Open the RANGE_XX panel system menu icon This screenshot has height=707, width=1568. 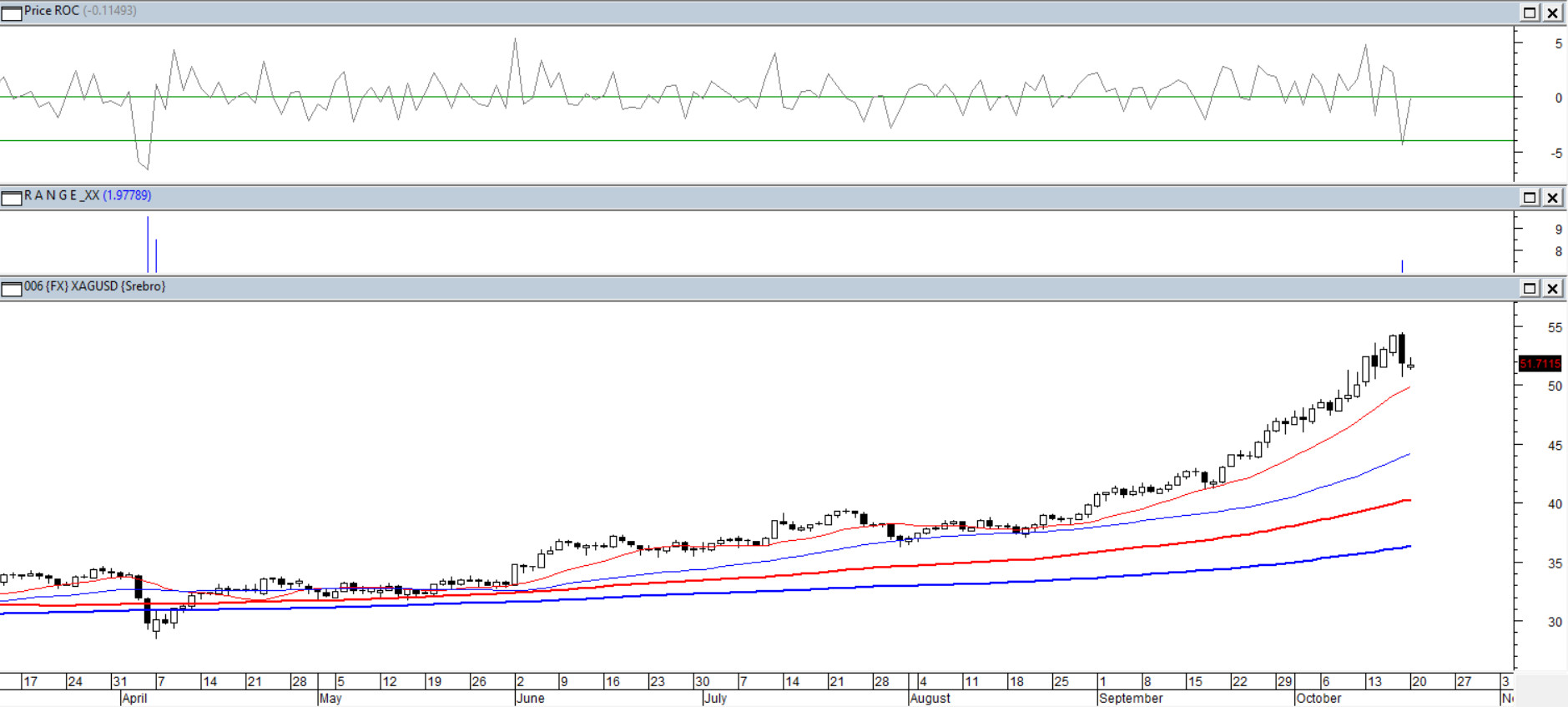(x=12, y=198)
